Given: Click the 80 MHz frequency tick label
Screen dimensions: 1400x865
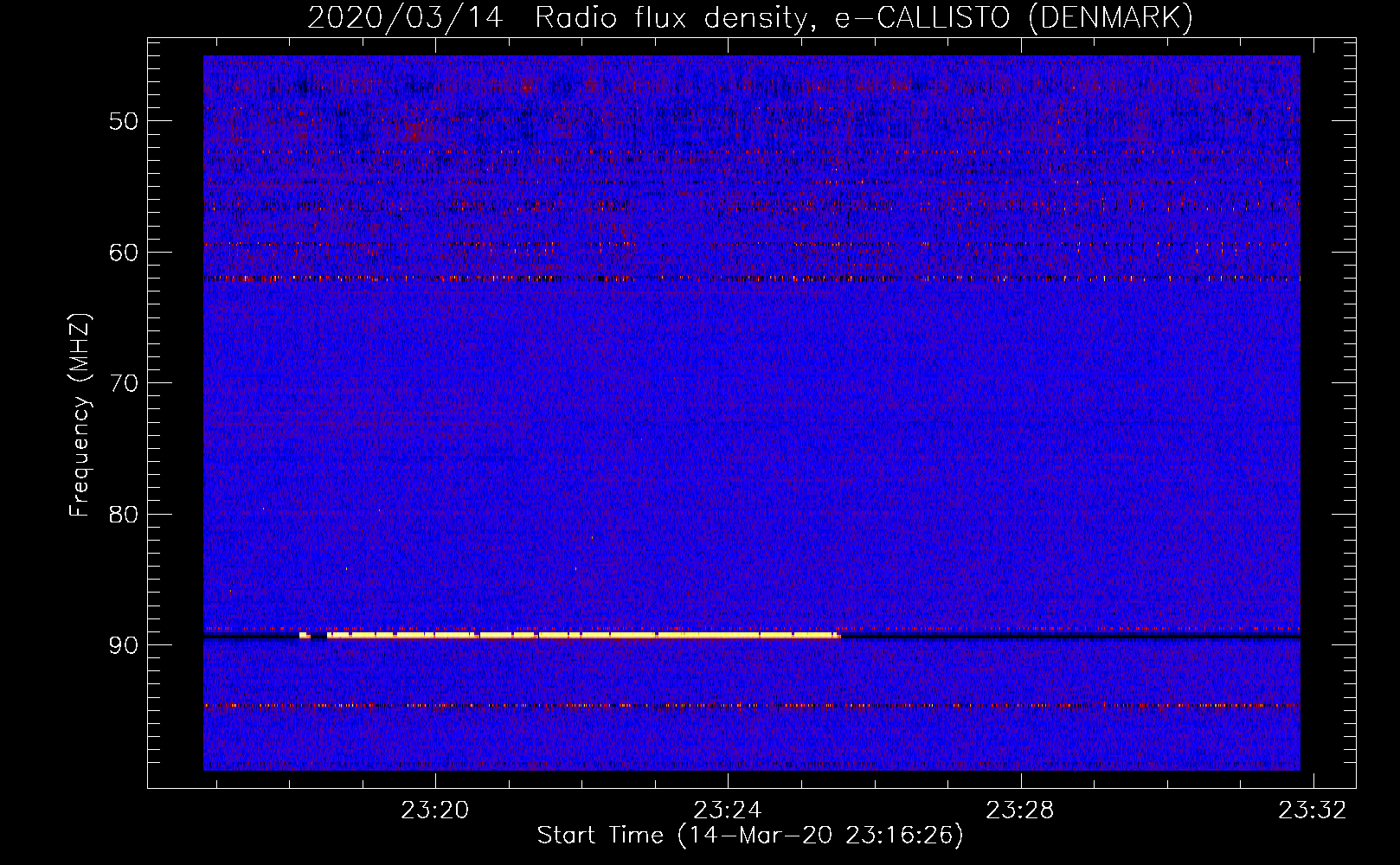Looking at the screenshot, I should coord(124,515).
